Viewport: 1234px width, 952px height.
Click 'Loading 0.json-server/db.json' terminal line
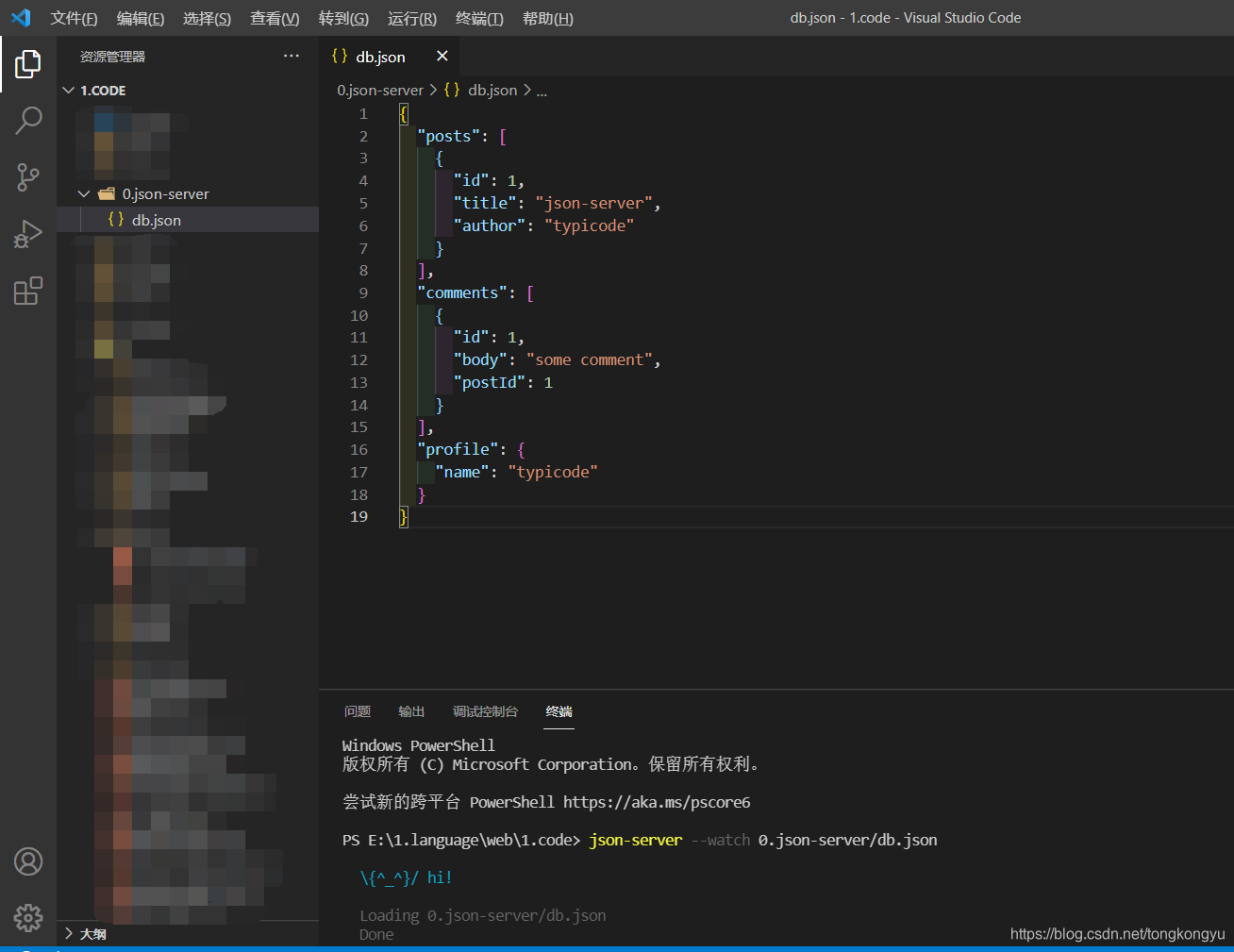482,915
